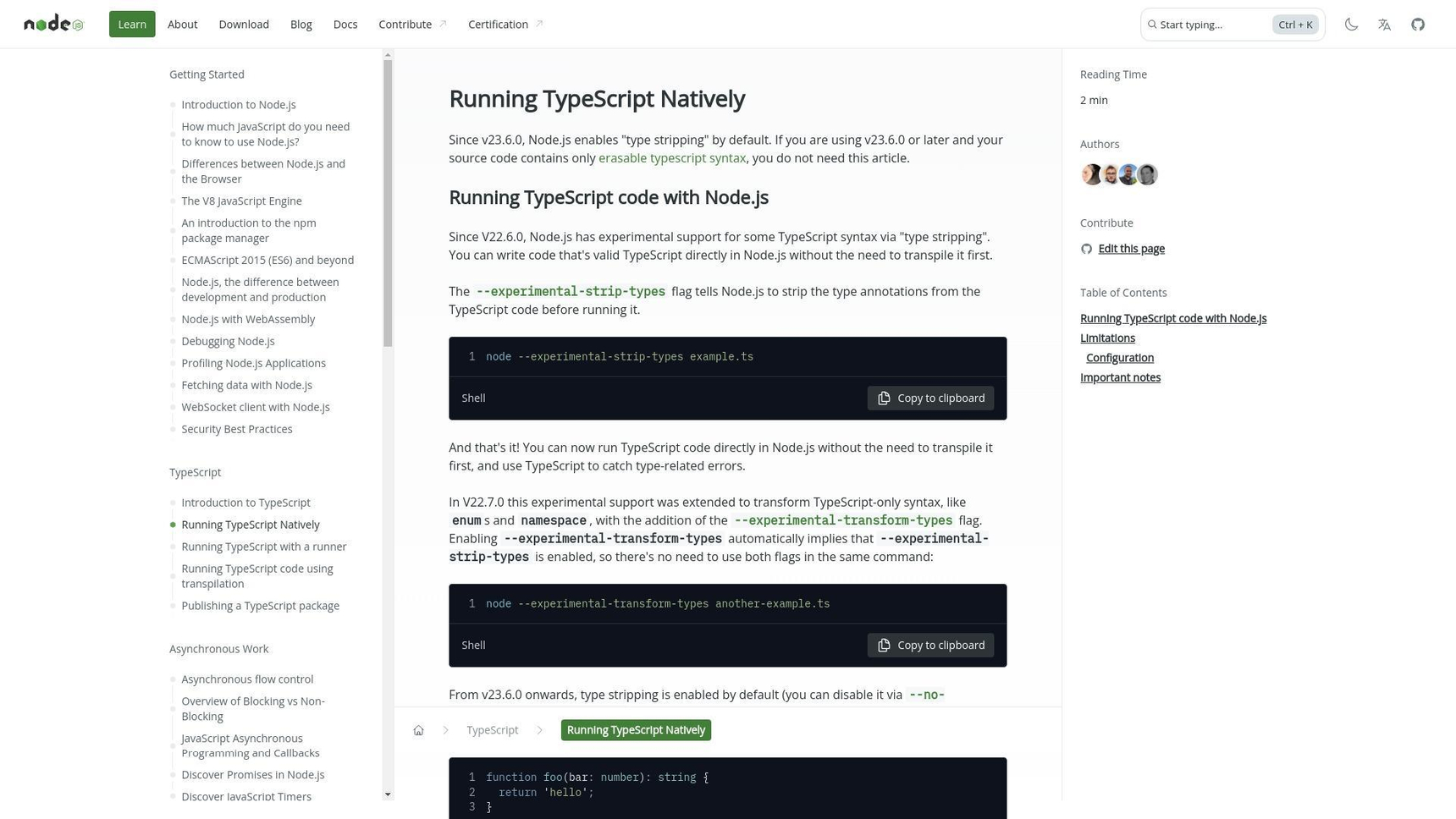This screenshot has width=1456, height=819.
Task: Open the Certification external link
Action: tap(505, 25)
